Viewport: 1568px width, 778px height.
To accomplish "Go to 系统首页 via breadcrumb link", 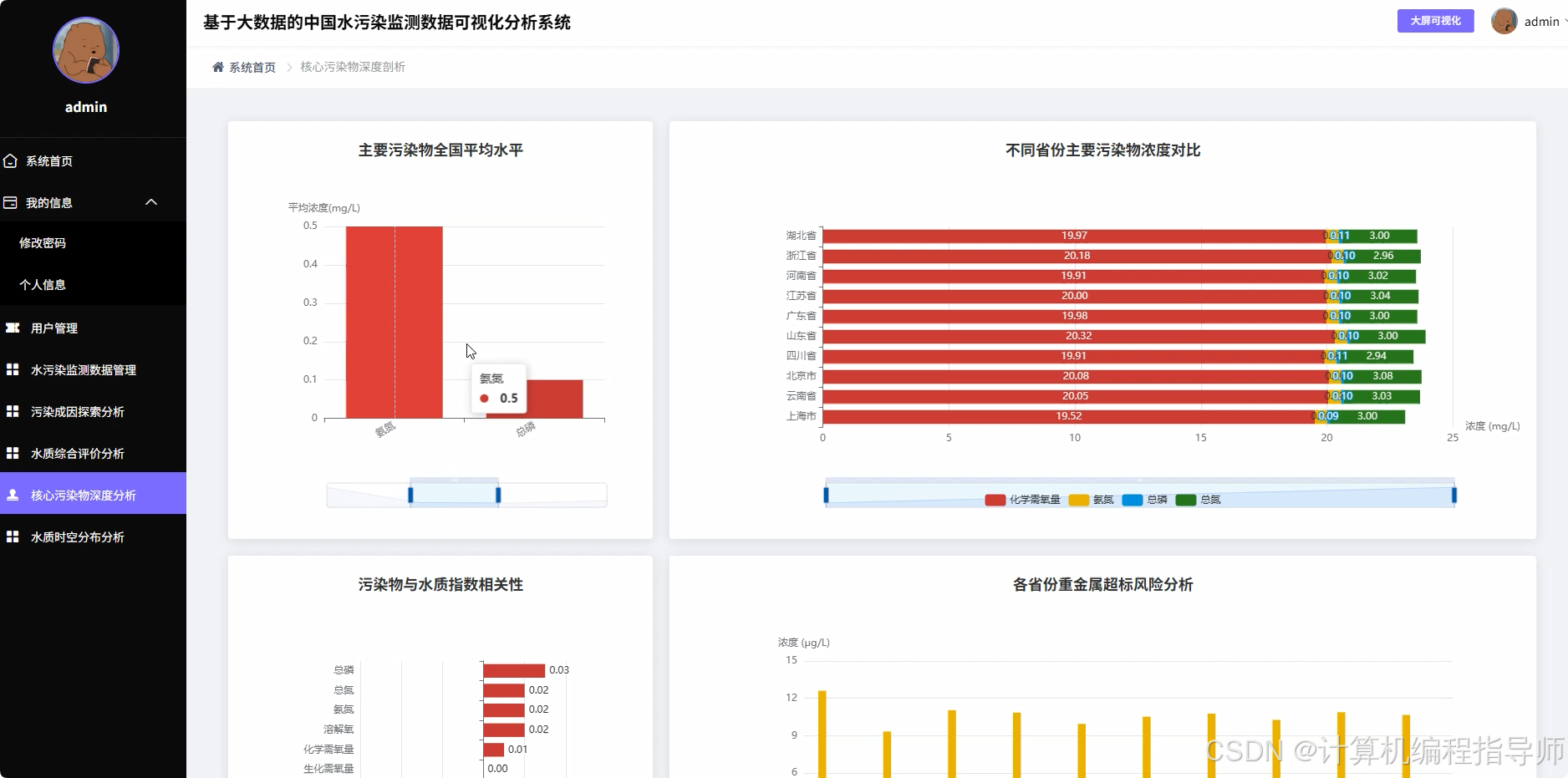I will [x=252, y=68].
